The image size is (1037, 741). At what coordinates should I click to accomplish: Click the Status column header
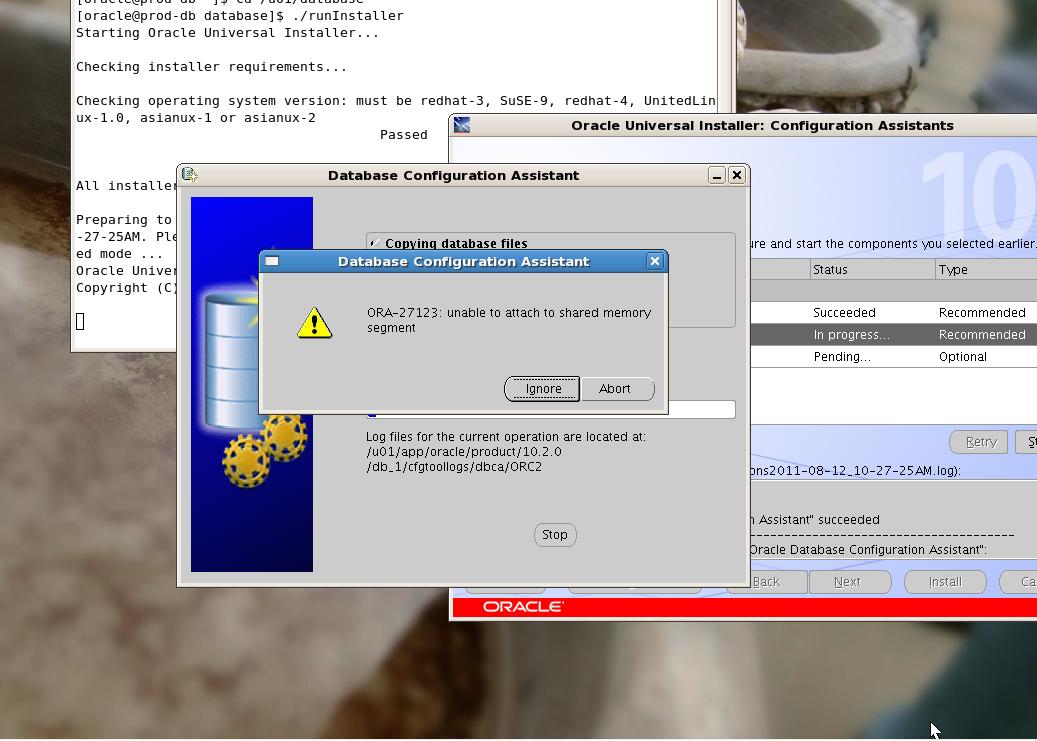click(870, 270)
